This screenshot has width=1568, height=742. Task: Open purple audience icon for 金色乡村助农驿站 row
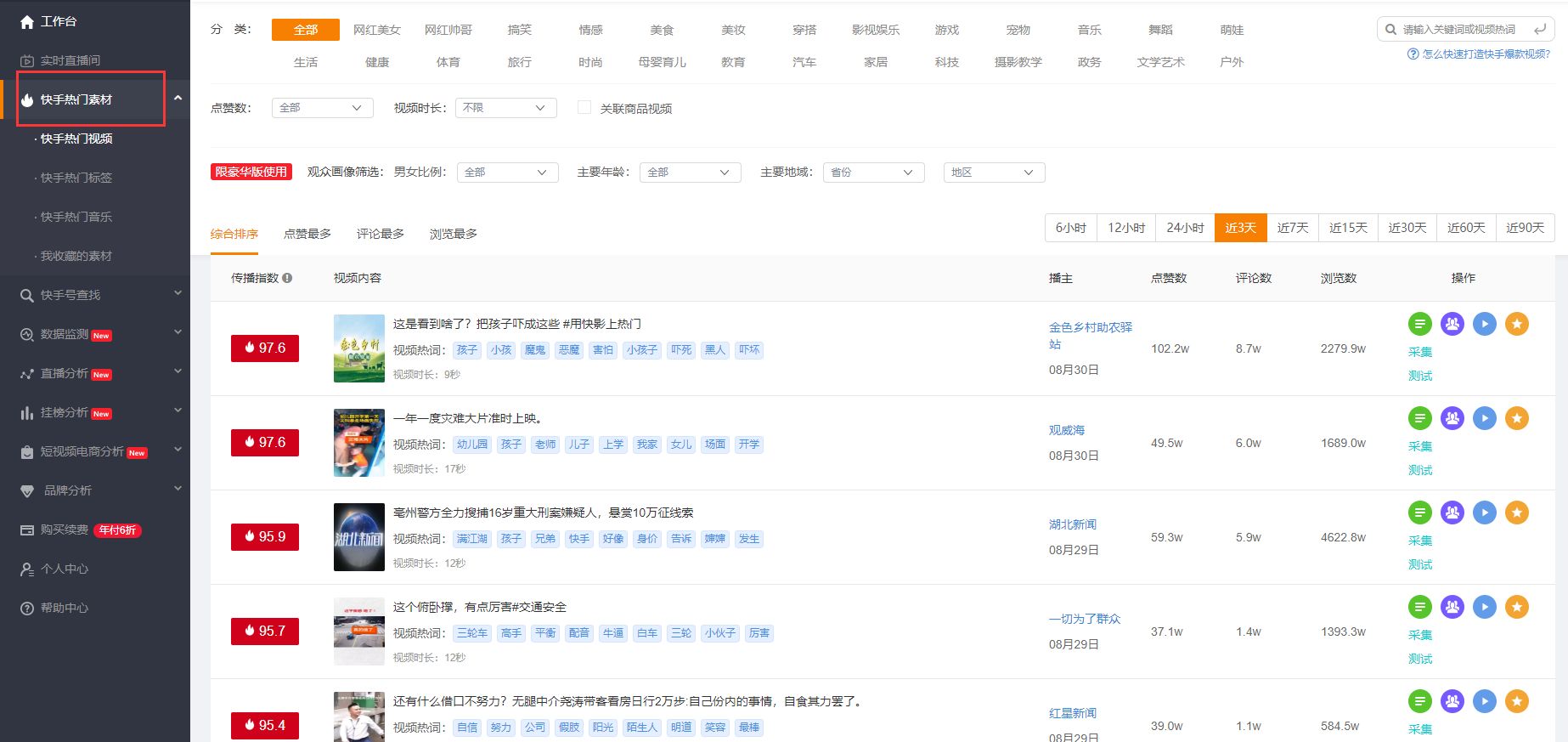click(x=1452, y=324)
